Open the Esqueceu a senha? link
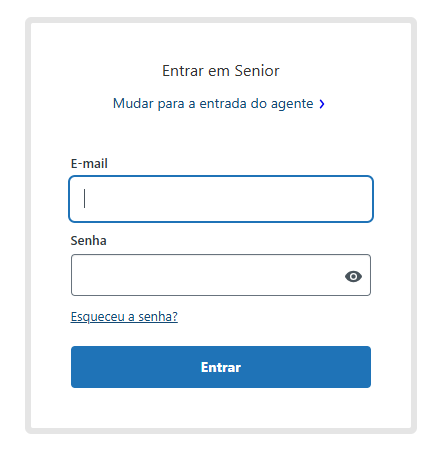This screenshot has height=464, width=447. [124, 316]
